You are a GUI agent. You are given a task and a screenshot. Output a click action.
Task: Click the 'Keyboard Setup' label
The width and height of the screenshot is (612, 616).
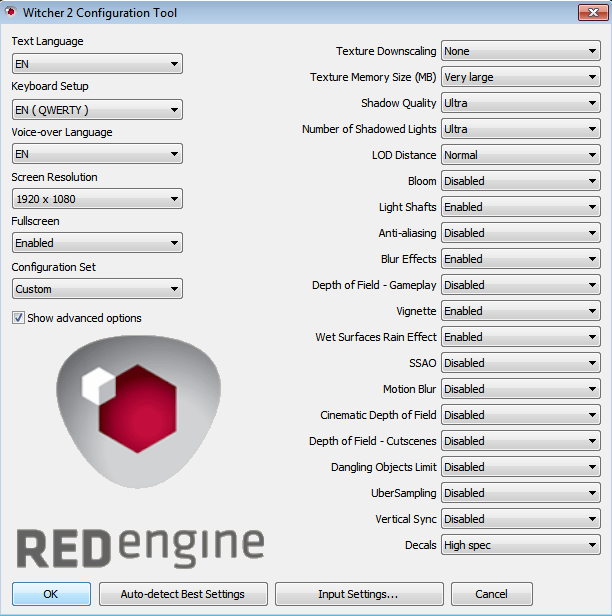click(50, 86)
